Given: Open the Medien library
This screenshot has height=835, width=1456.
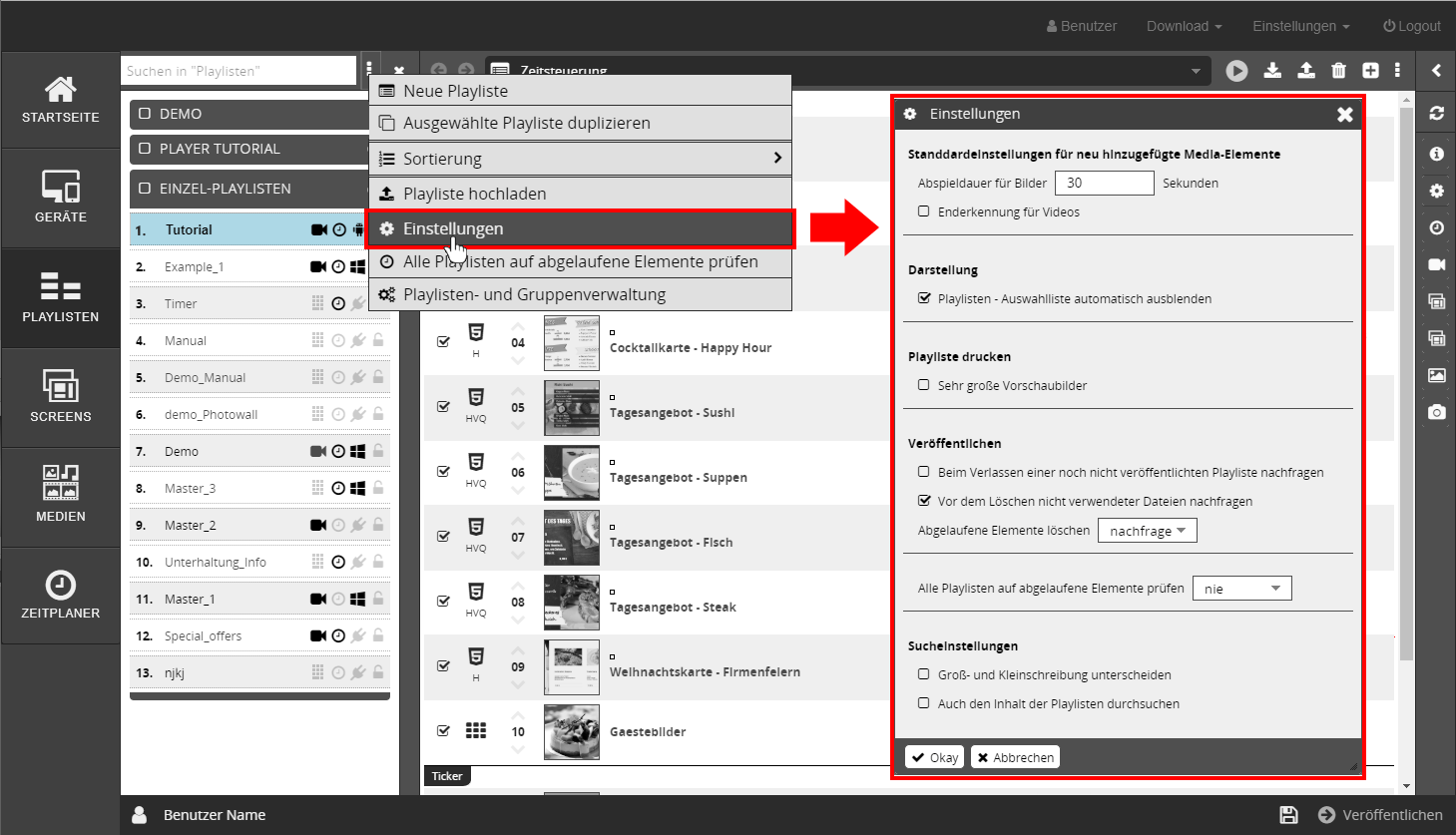Looking at the screenshot, I should click(61, 496).
